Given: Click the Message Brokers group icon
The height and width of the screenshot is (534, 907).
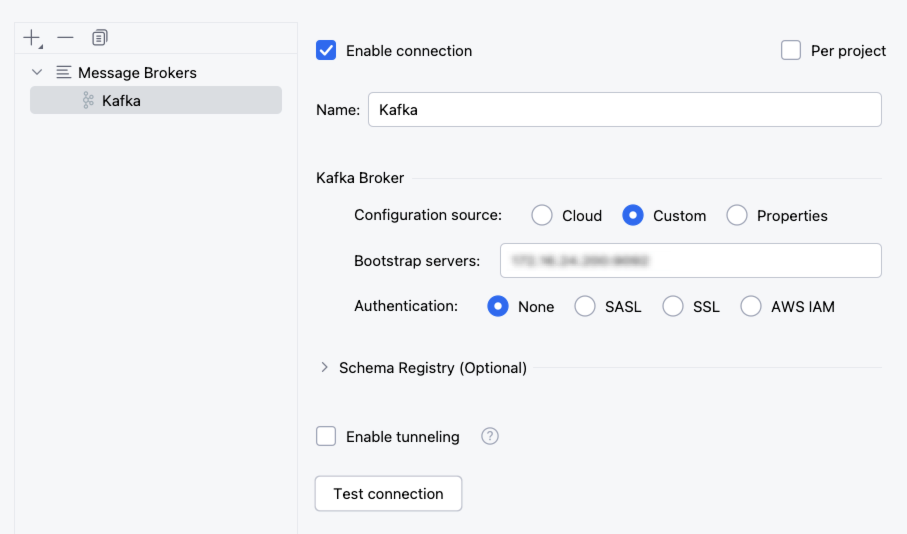Looking at the screenshot, I should tap(64, 73).
